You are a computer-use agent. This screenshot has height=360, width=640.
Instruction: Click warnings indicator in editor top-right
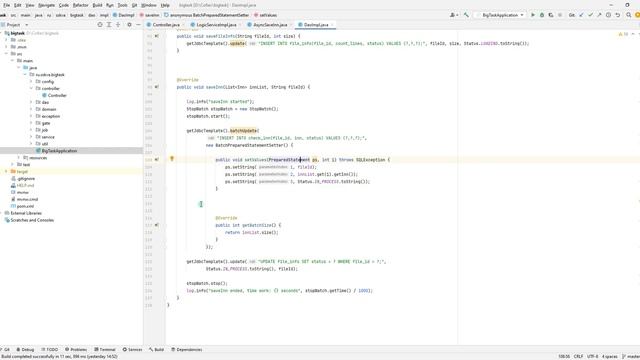pyautogui.click(x=624, y=34)
